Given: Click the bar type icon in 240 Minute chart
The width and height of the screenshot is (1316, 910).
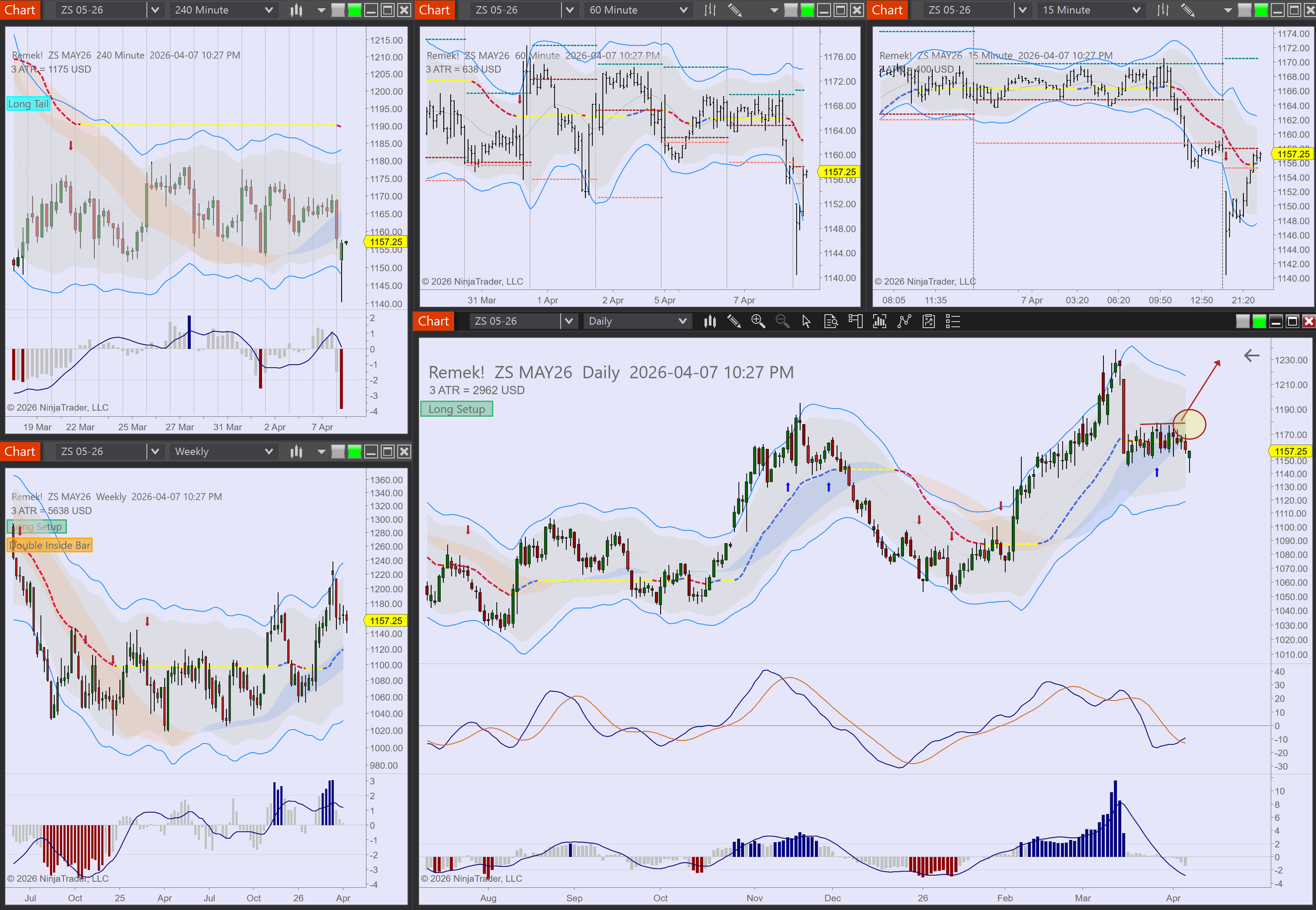Looking at the screenshot, I should click(x=296, y=9).
